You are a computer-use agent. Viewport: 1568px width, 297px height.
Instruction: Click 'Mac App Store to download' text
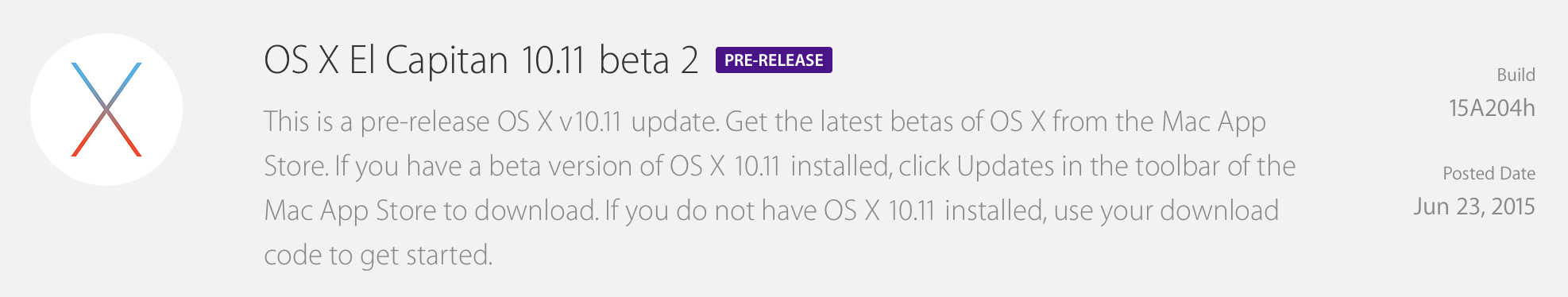pos(431,210)
